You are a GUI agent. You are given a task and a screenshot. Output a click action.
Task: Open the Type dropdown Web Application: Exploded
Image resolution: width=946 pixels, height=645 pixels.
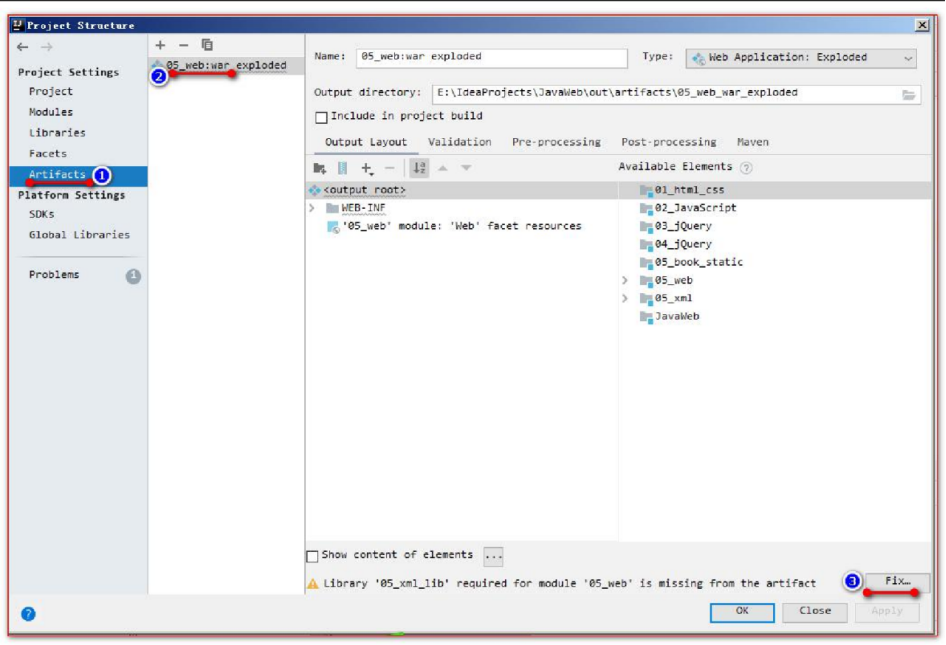(801, 58)
